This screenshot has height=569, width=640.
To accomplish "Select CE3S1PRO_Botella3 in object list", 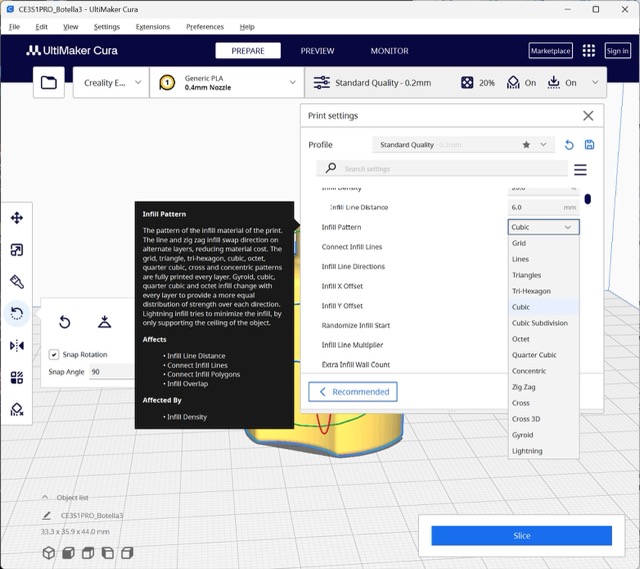I will [x=92, y=516].
